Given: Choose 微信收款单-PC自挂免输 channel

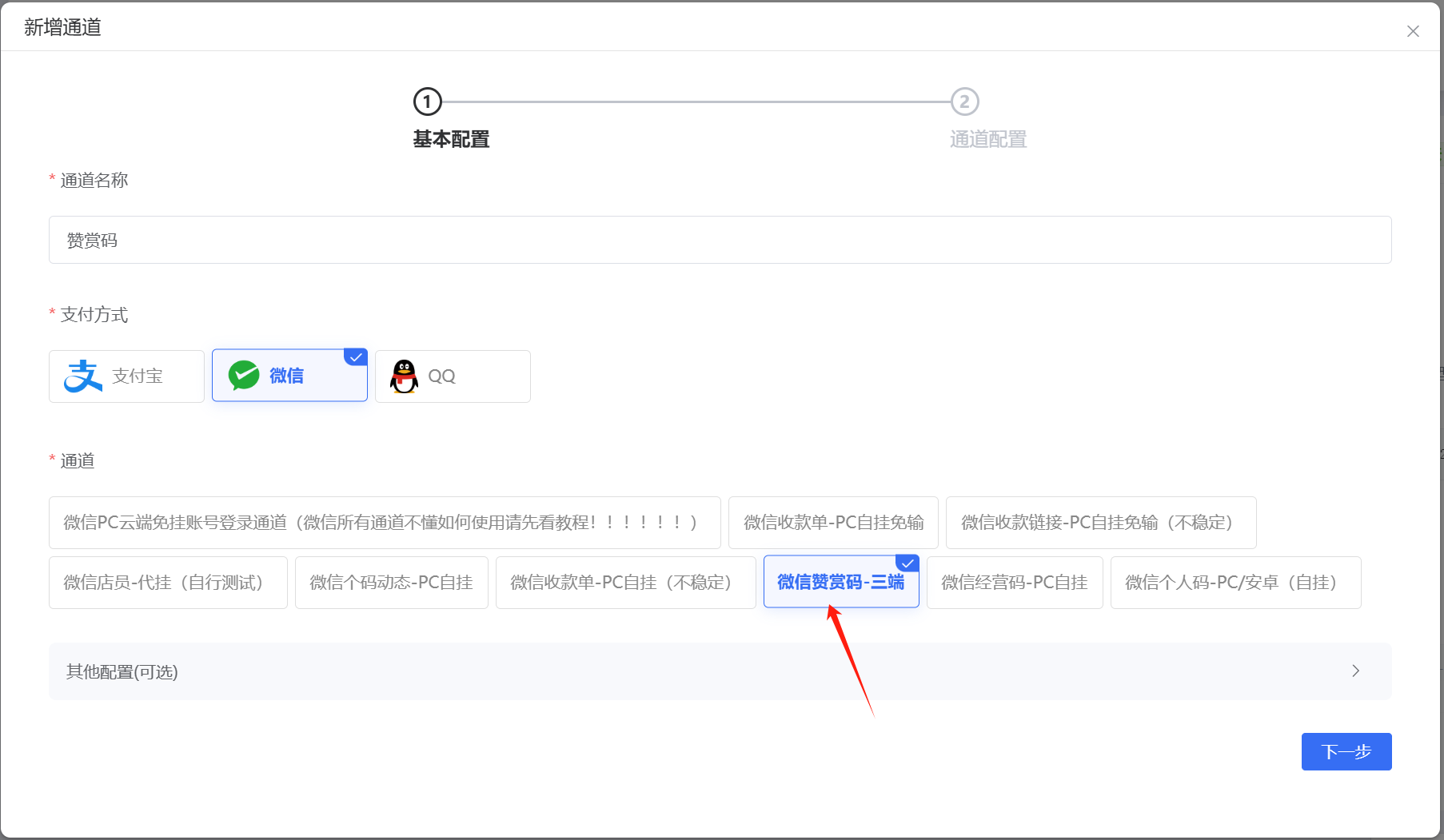Looking at the screenshot, I should click(833, 523).
